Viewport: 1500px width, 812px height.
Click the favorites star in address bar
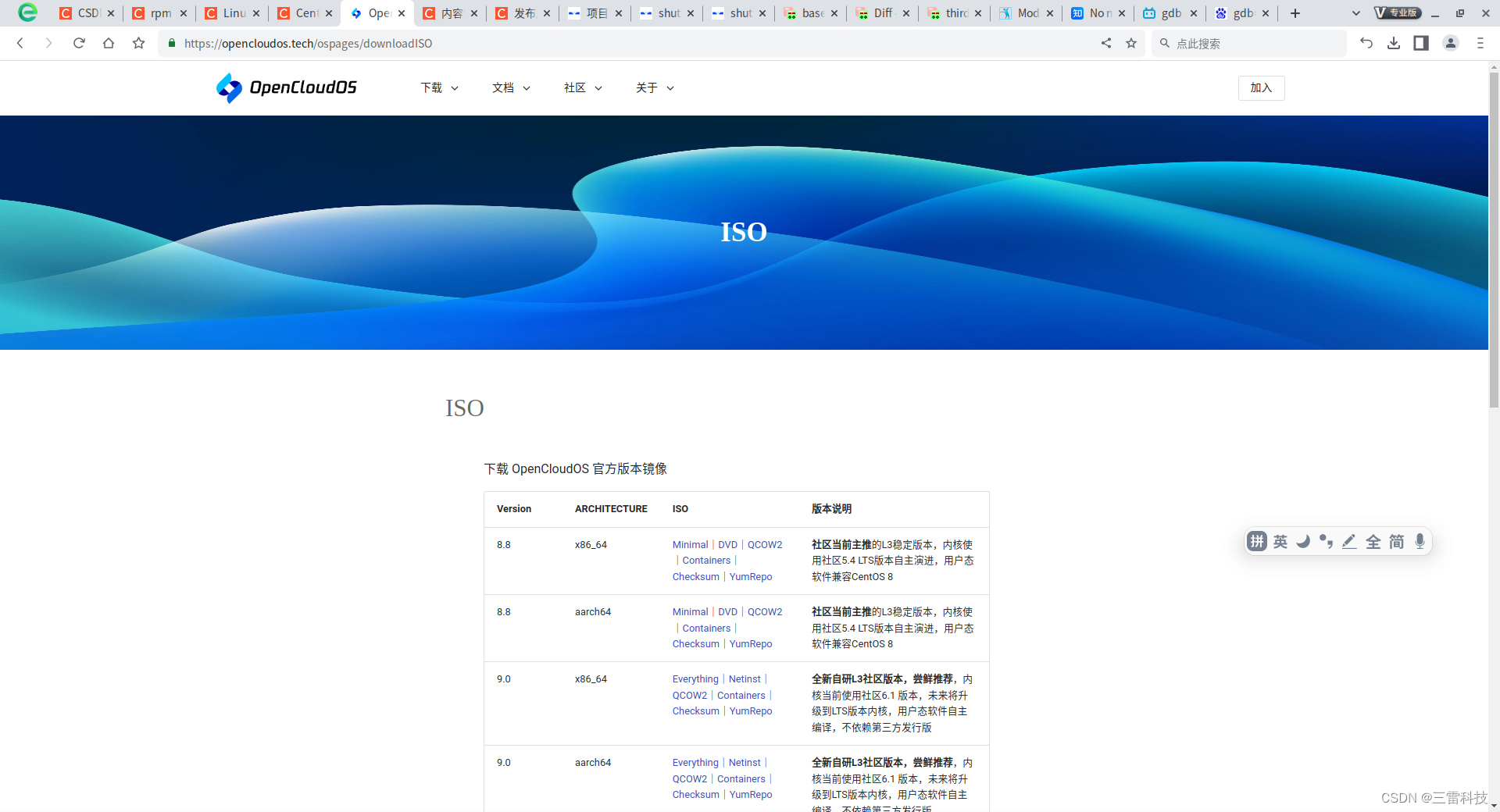[1131, 43]
